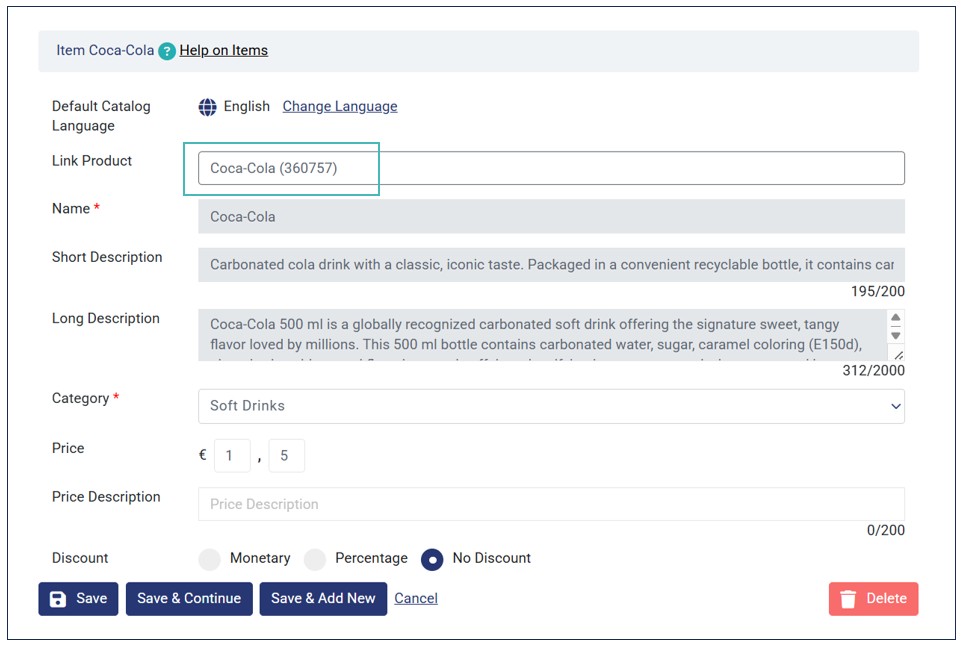Click the Save & Add New button
This screenshot has height=646, width=964.
click(x=323, y=599)
